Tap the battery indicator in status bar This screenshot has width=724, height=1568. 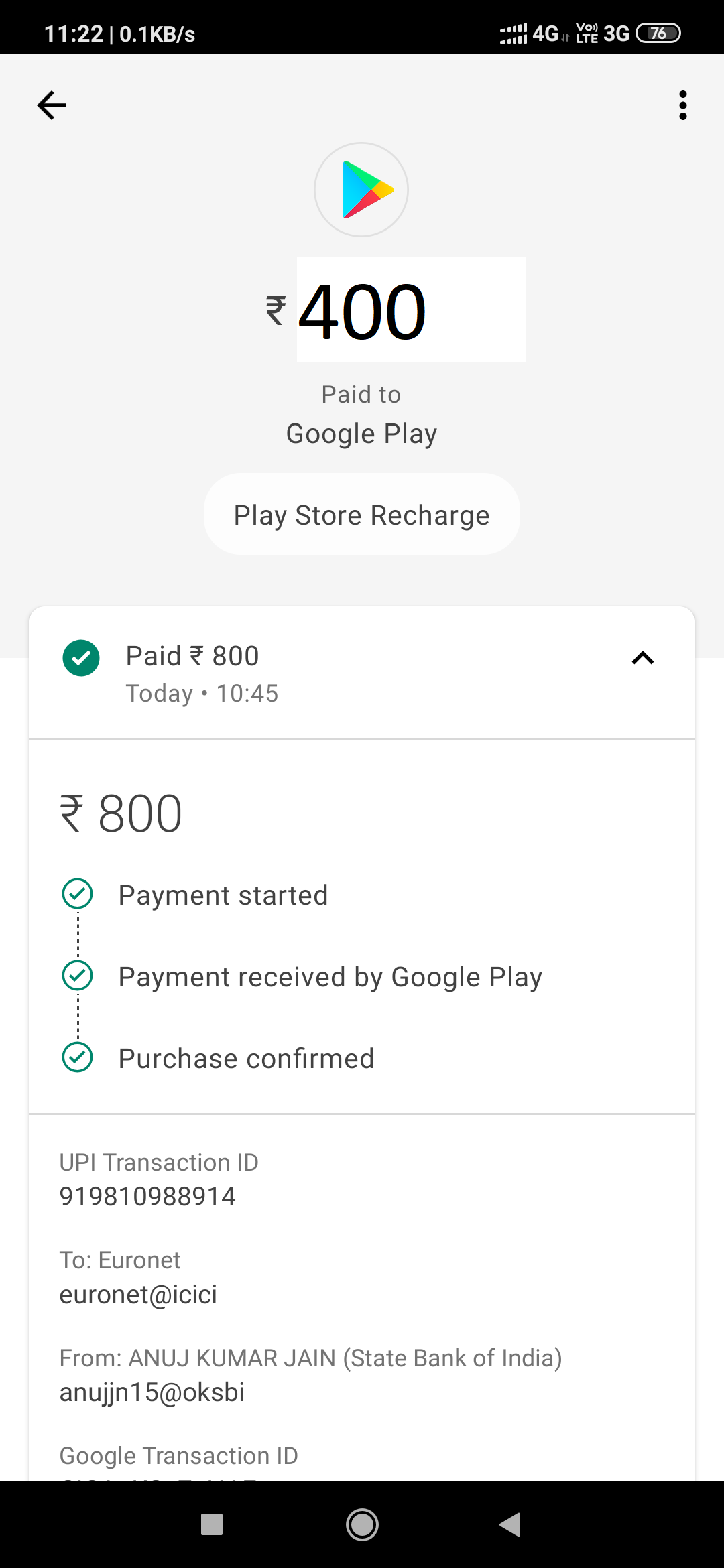tap(658, 33)
